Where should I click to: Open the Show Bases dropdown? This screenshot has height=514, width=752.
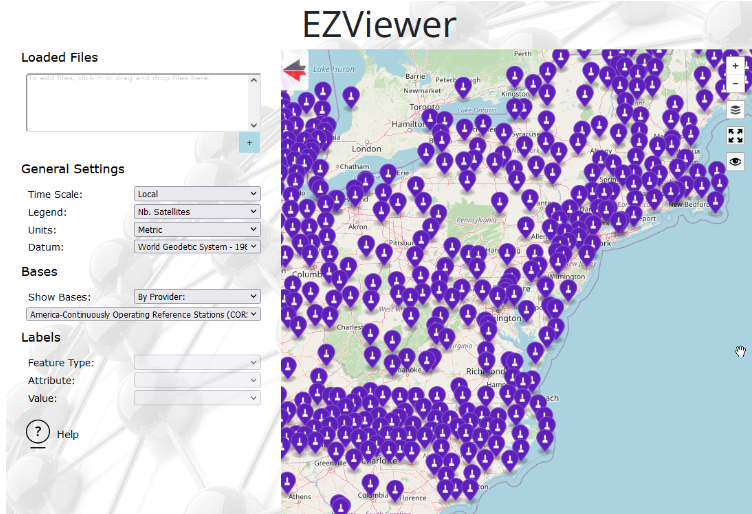196,296
